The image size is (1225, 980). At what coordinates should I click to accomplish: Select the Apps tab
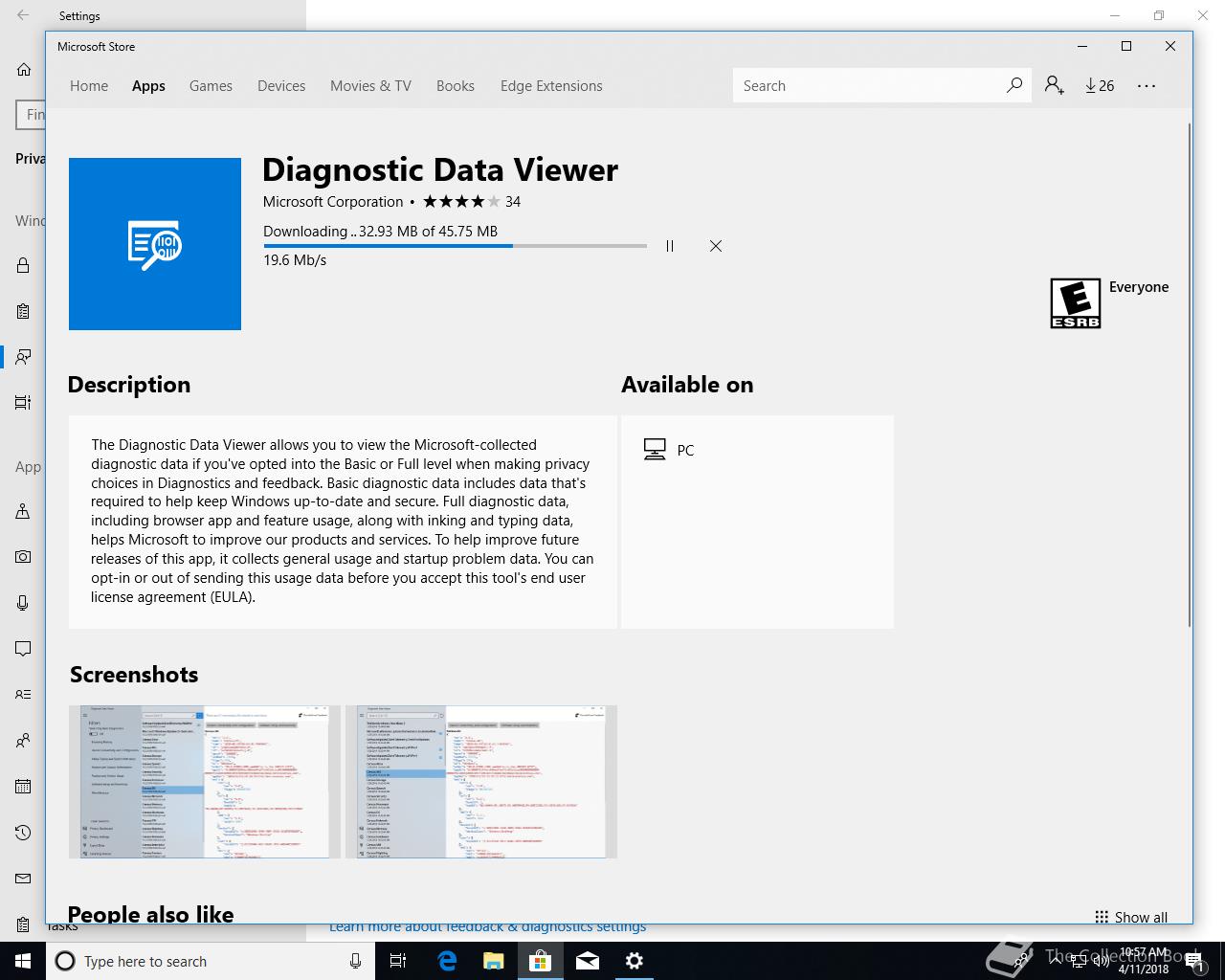click(x=148, y=85)
